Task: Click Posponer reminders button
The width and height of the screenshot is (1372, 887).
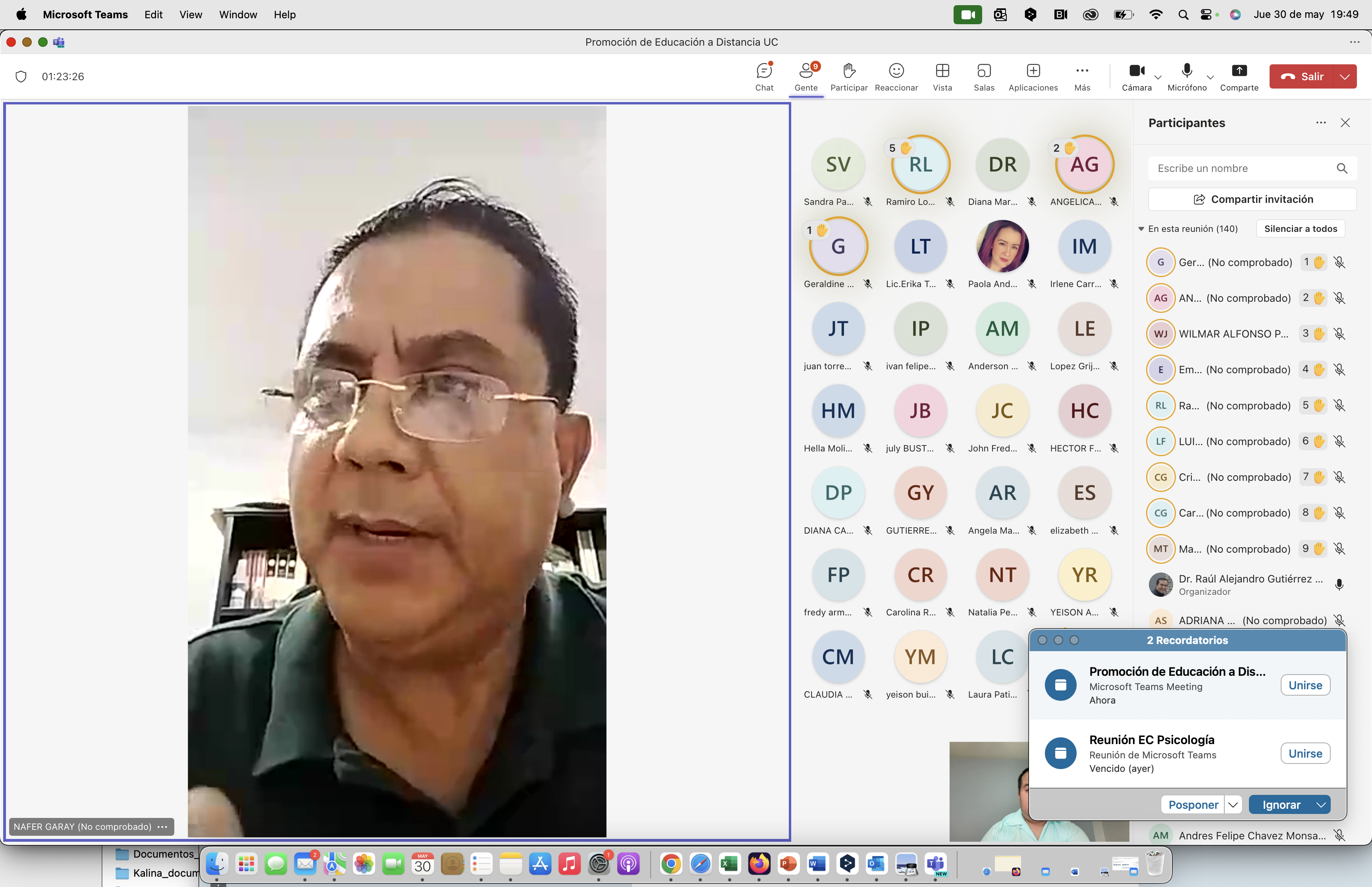Action: 1193,805
